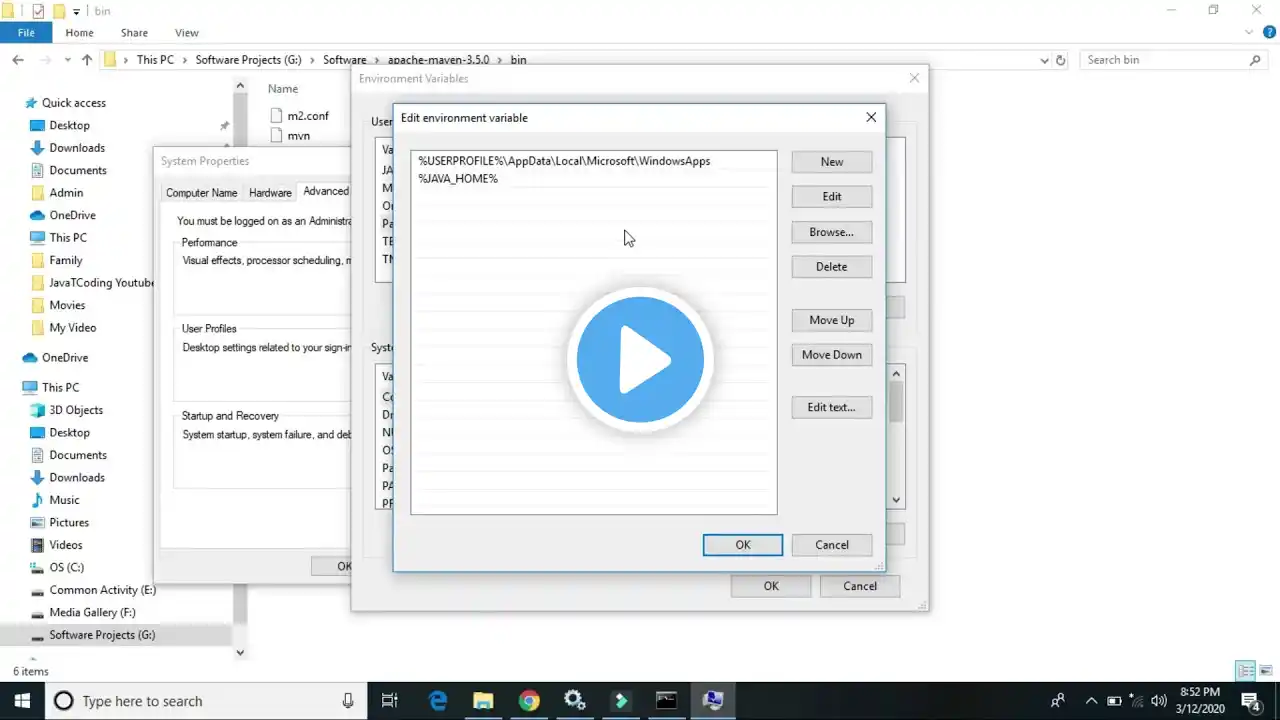Open the notification center icon
Screen dimensions: 1280x720
pos(1250,701)
